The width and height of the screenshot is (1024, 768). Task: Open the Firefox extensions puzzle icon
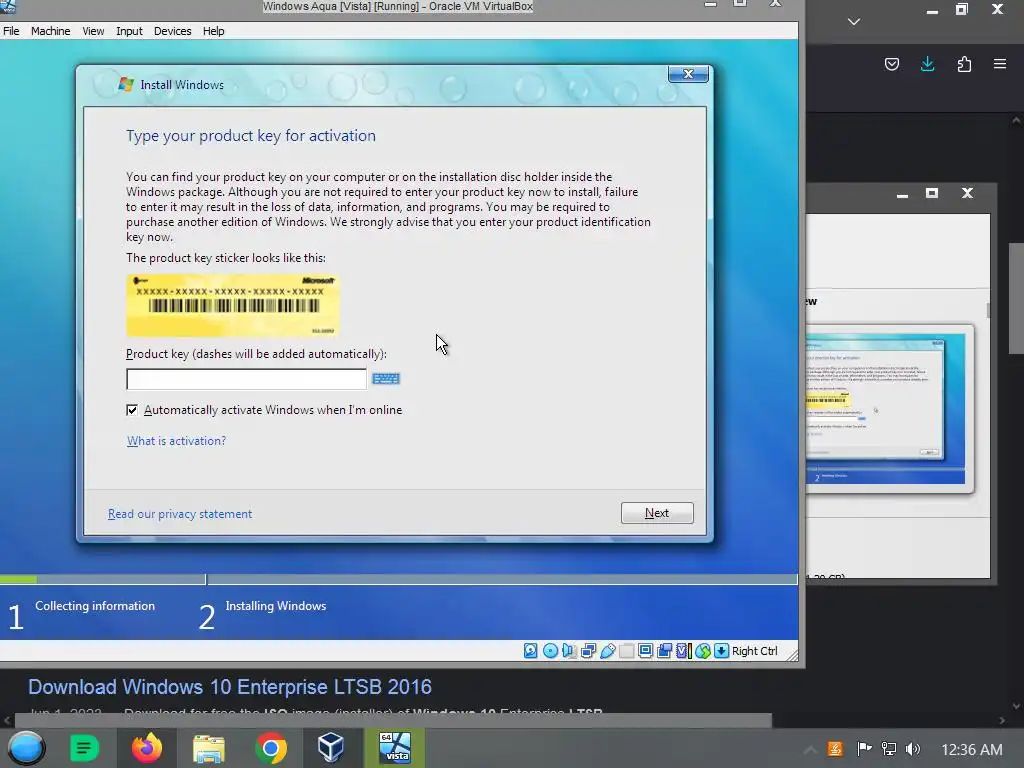[x=964, y=64]
